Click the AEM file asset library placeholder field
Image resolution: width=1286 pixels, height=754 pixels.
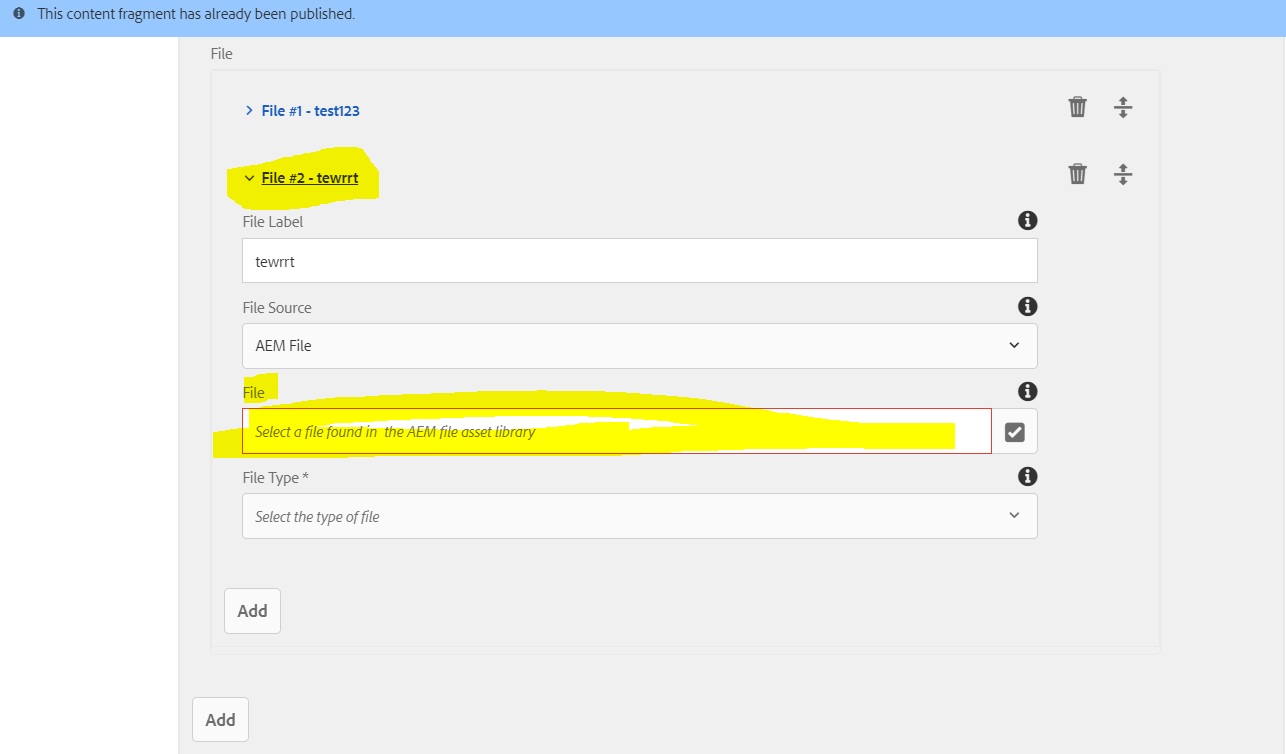tap(616, 430)
